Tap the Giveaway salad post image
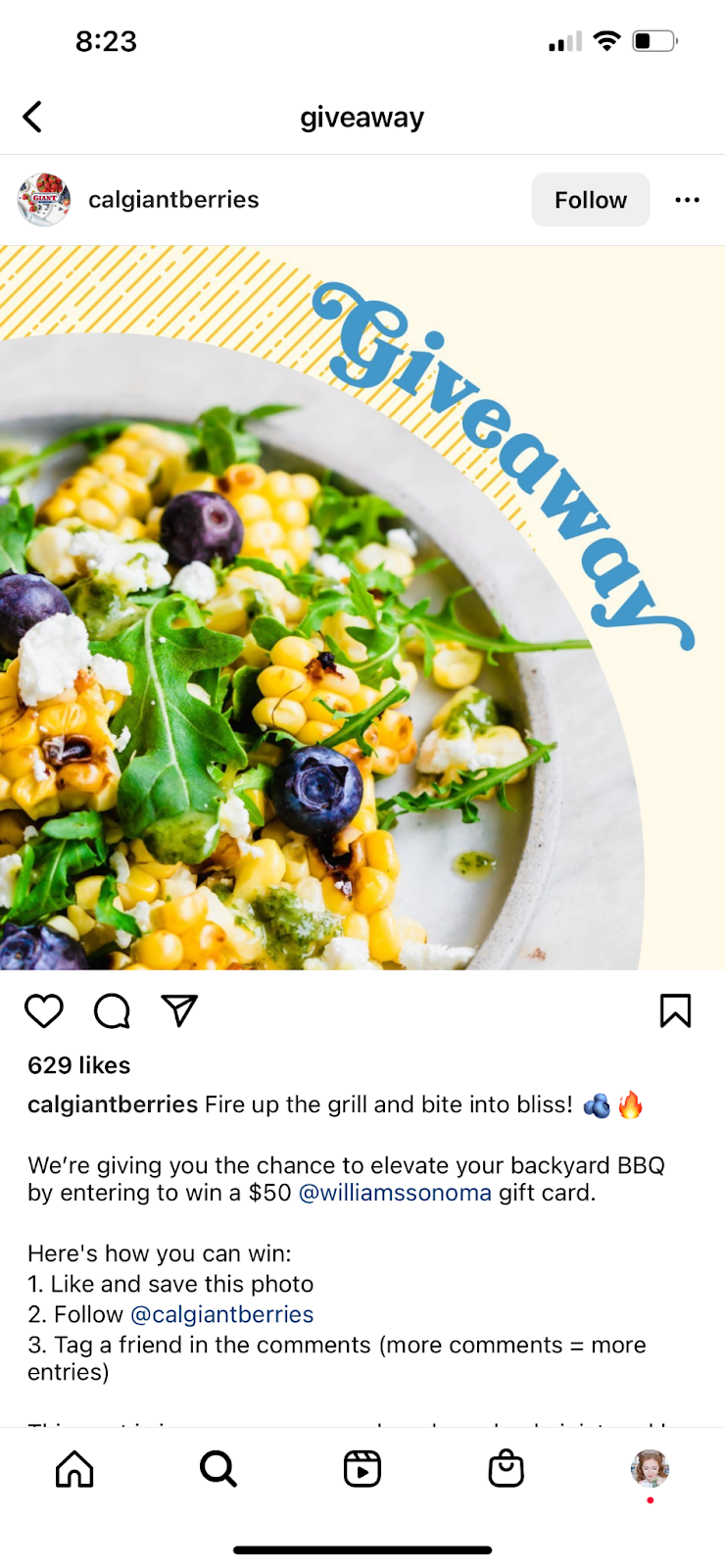The height and width of the screenshot is (1568, 725). [x=362, y=608]
